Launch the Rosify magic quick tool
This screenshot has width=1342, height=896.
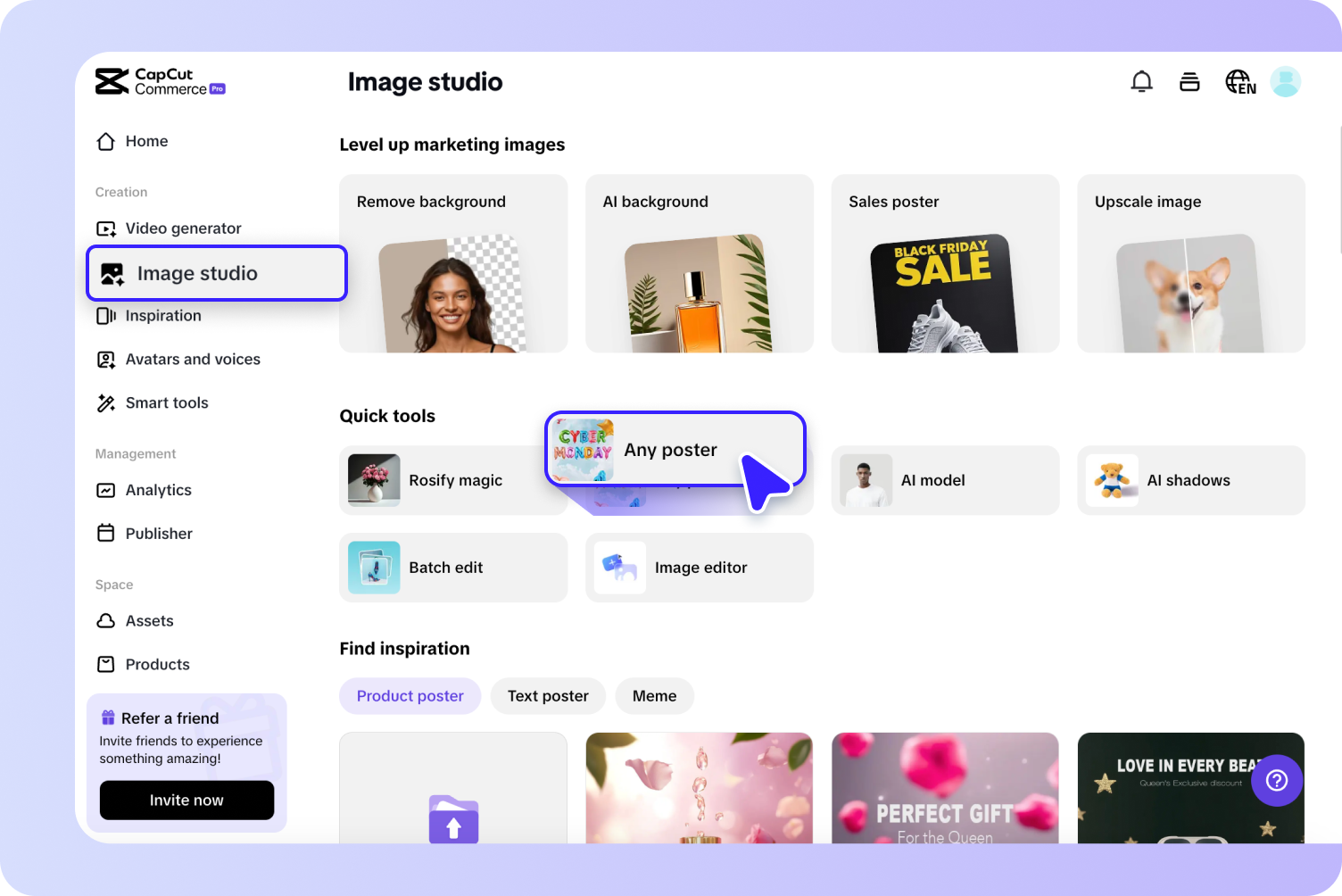tap(453, 480)
